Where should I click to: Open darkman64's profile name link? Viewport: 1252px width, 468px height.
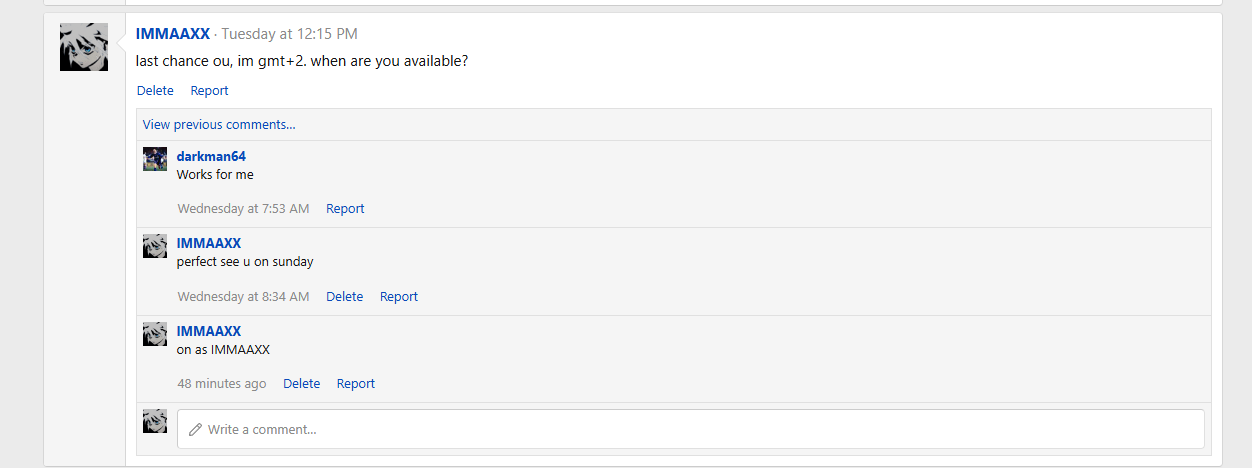click(211, 156)
